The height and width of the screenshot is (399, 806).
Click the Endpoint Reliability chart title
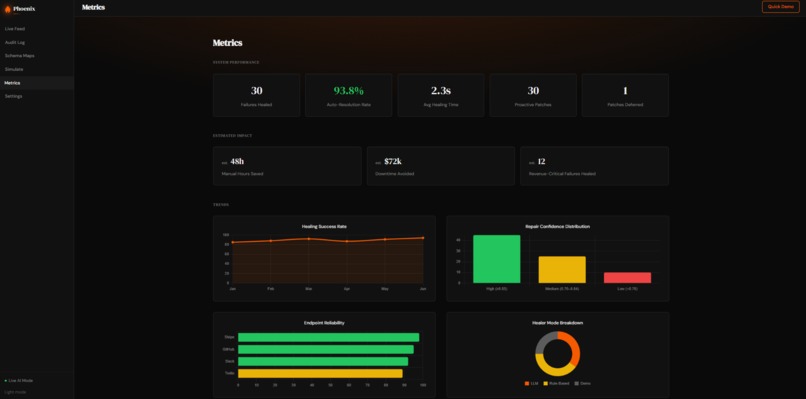pos(324,323)
